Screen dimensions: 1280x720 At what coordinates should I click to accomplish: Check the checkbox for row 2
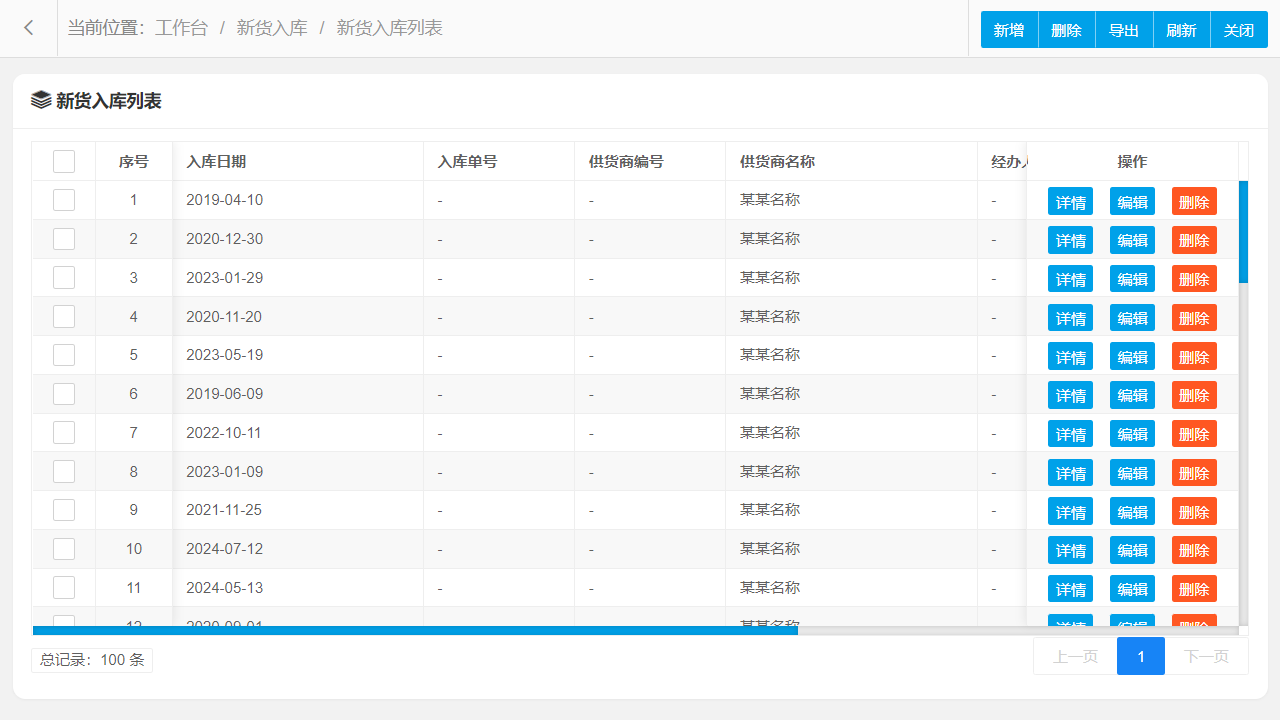click(x=64, y=239)
